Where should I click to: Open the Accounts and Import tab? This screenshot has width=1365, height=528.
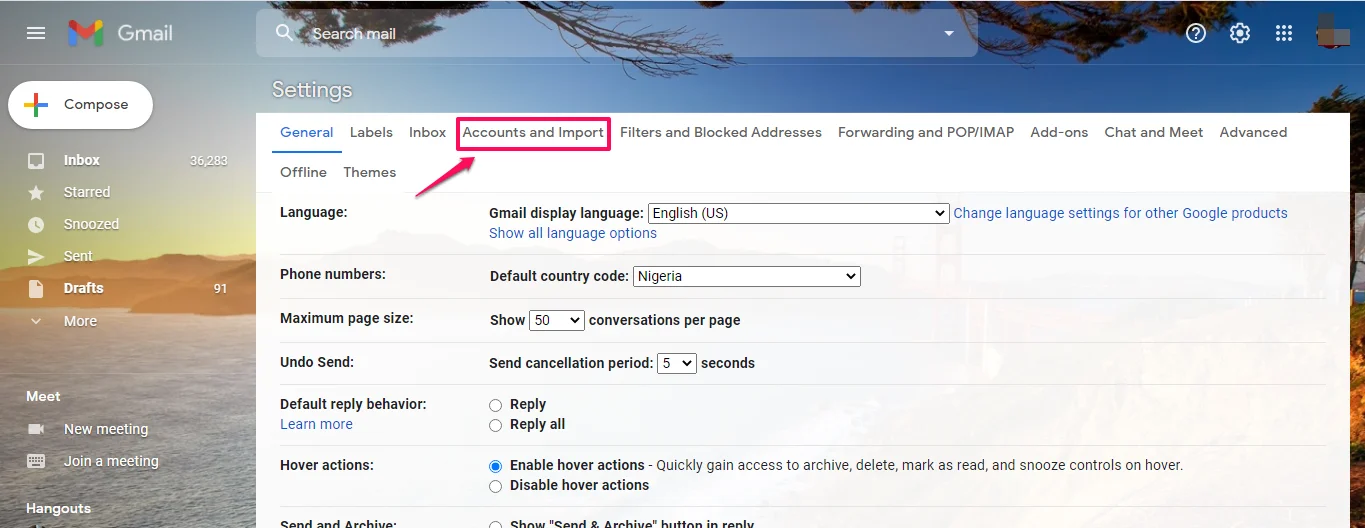[x=533, y=132]
